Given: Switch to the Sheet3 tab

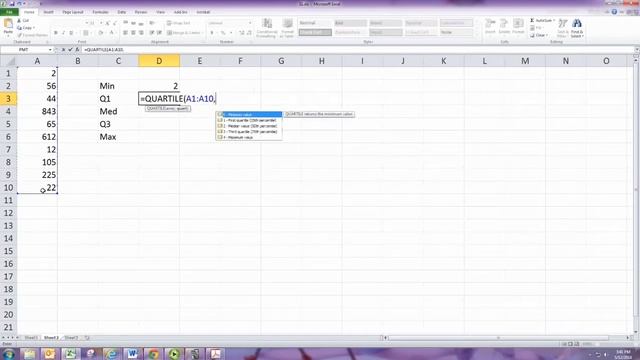Looking at the screenshot, I should [x=71, y=338].
